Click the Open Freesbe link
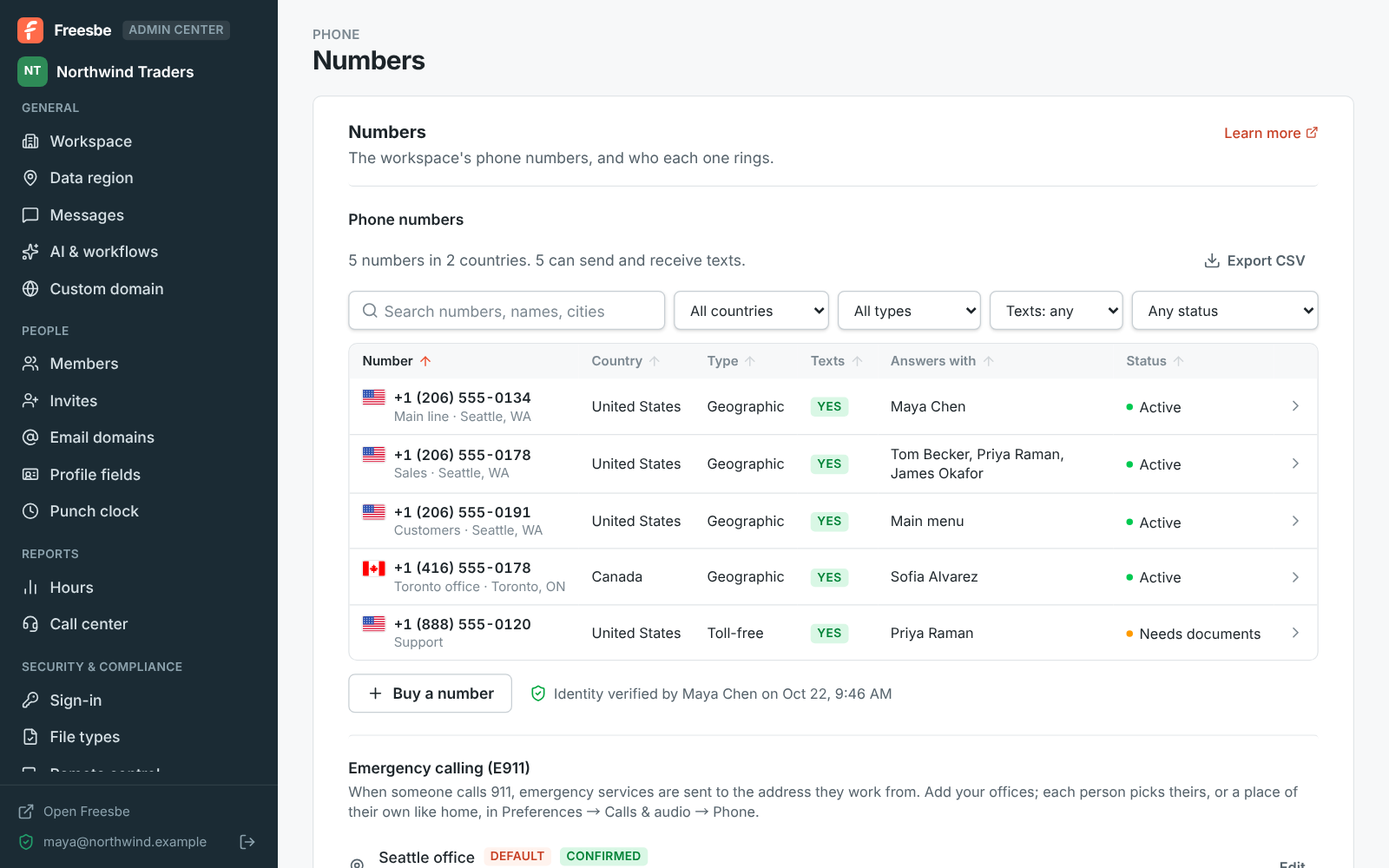The width and height of the screenshot is (1389, 868). (x=75, y=812)
